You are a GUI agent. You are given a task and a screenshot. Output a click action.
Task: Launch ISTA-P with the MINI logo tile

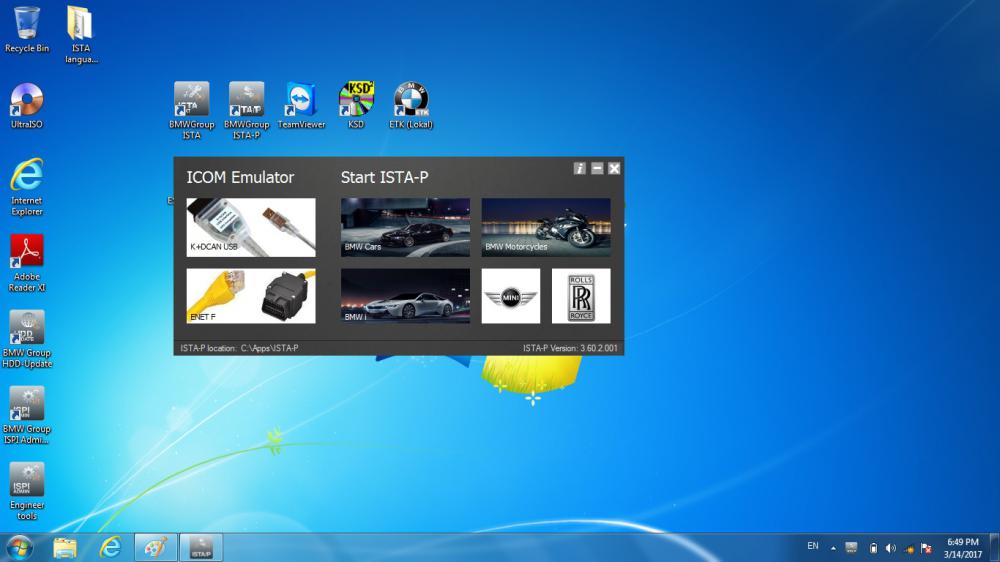coord(511,295)
